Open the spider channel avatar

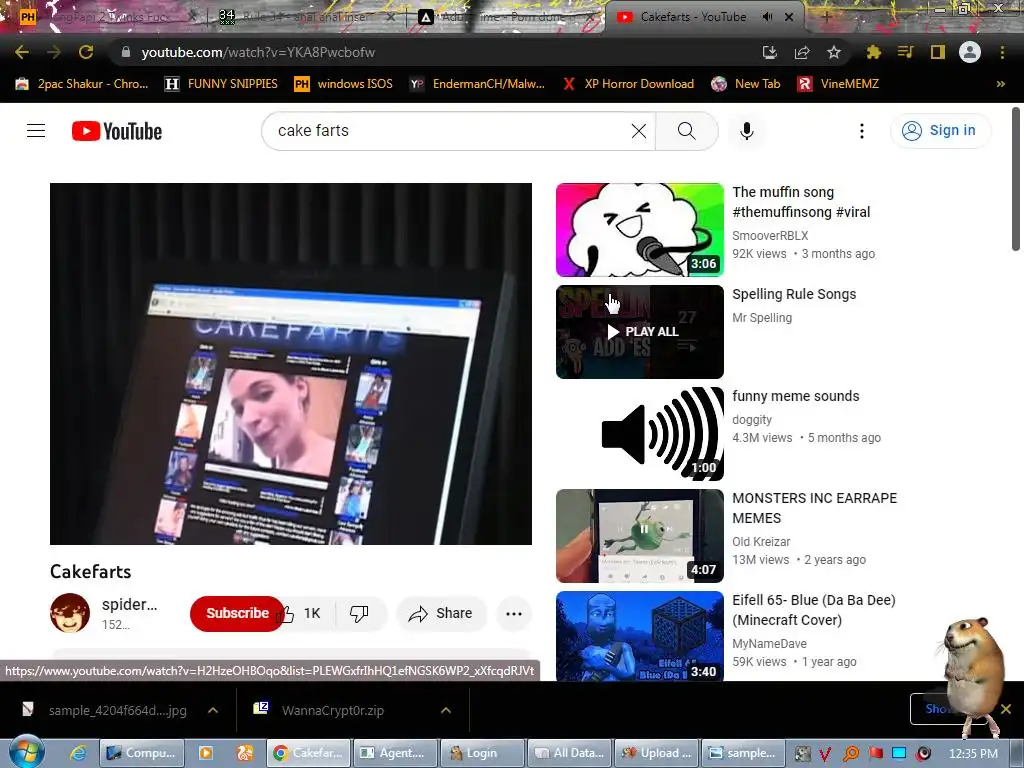pos(70,613)
